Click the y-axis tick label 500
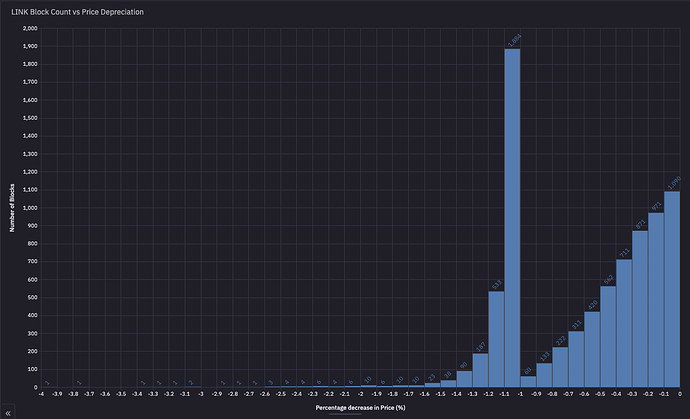This screenshot has height=419, width=690. pyautogui.click(x=33, y=298)
